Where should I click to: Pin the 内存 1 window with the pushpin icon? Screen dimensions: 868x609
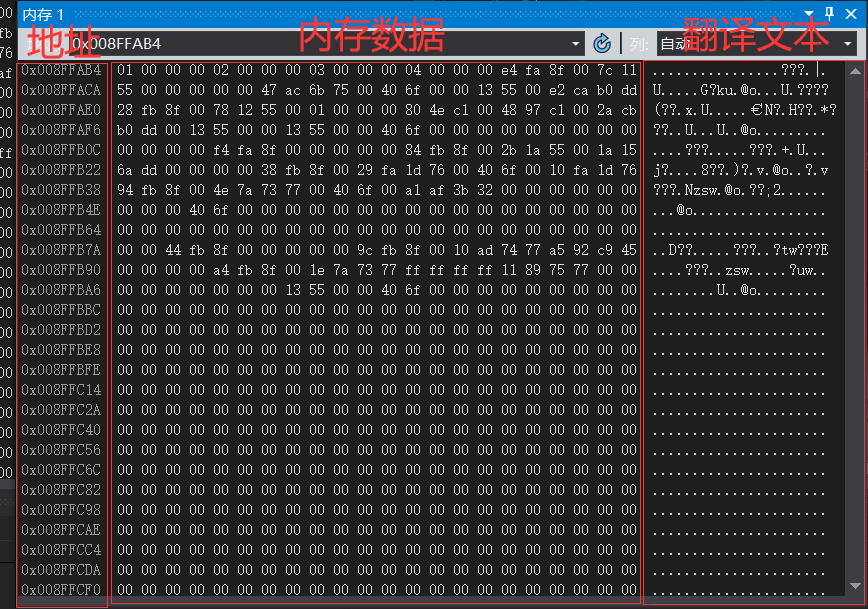(x=829, y=13)
